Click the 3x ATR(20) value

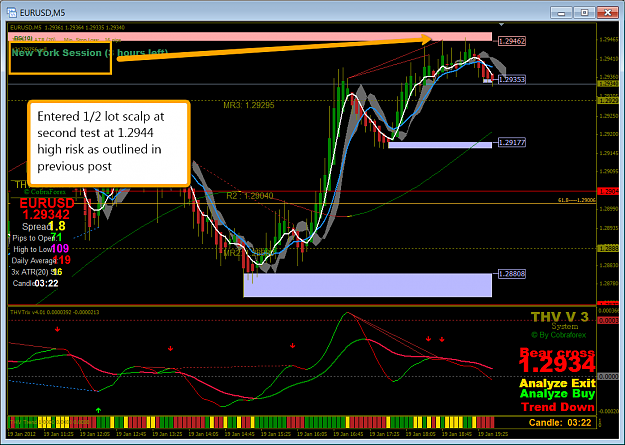(x=57, y=272)
